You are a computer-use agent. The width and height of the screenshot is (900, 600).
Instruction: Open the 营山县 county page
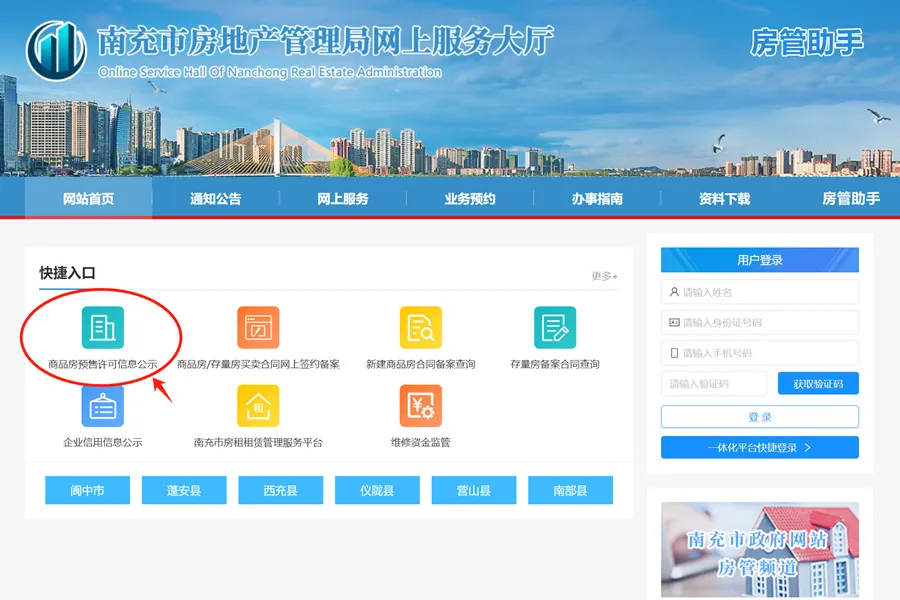point(474,490)
